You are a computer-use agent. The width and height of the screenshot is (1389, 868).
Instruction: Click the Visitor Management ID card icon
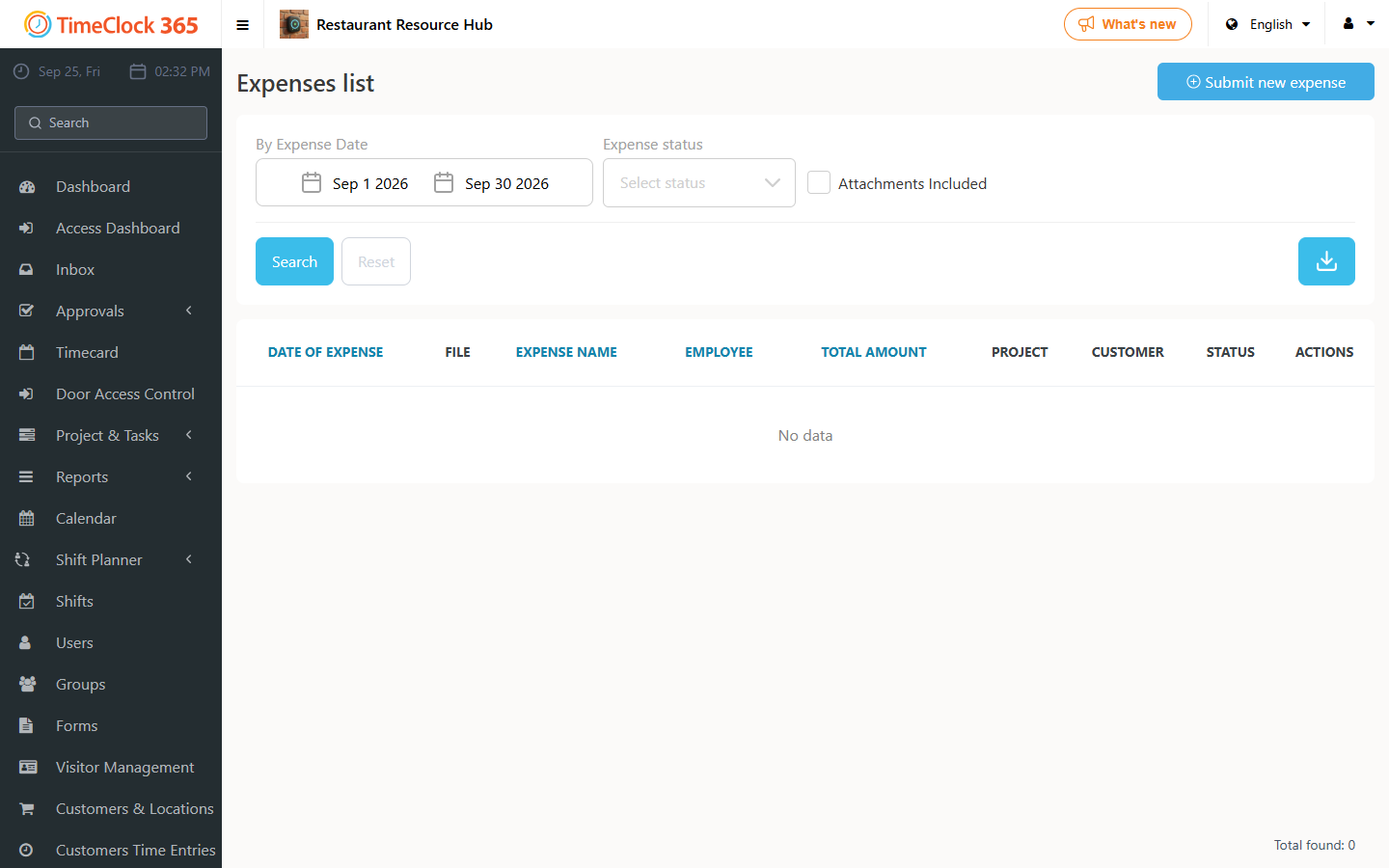click(x=27, y=768)
